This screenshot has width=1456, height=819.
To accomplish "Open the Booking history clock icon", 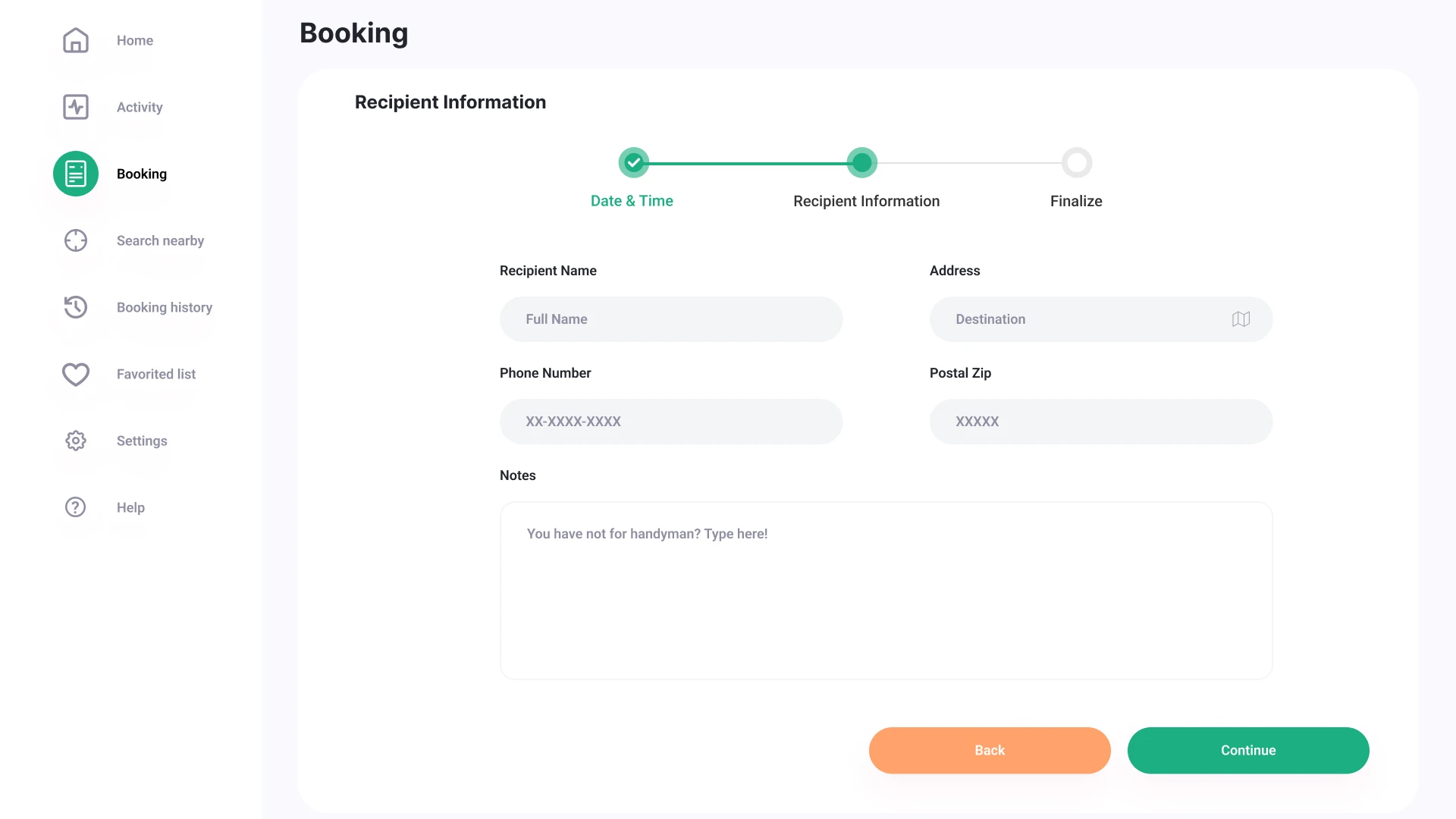I will point(76,307).
